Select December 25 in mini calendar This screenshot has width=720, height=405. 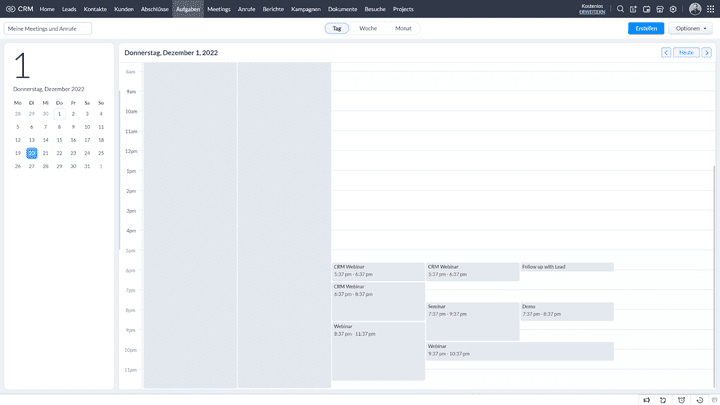coord(101,153)
